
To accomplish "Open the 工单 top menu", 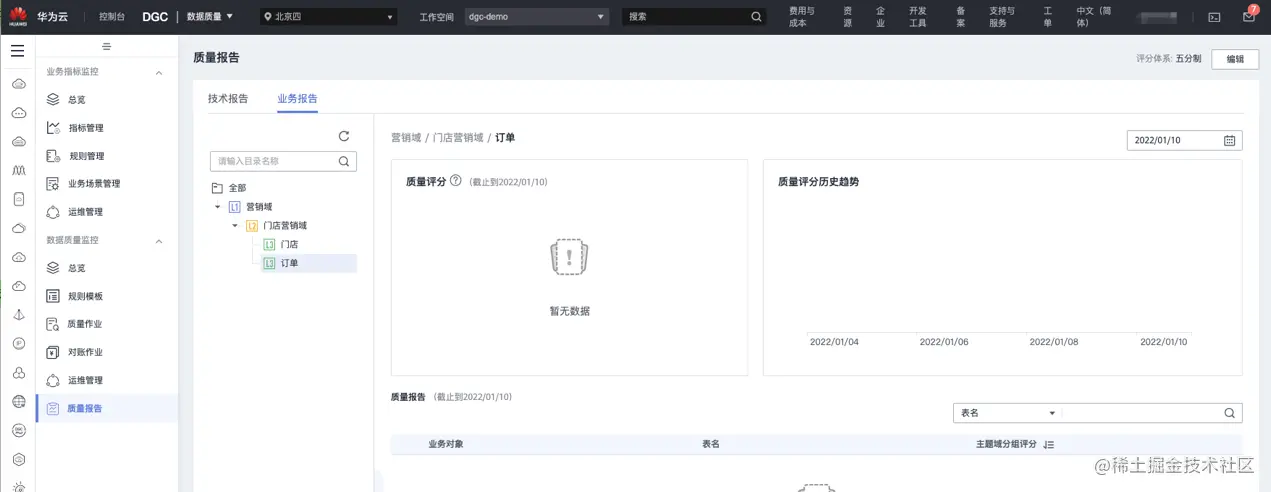I will [x=1048, y=17].
